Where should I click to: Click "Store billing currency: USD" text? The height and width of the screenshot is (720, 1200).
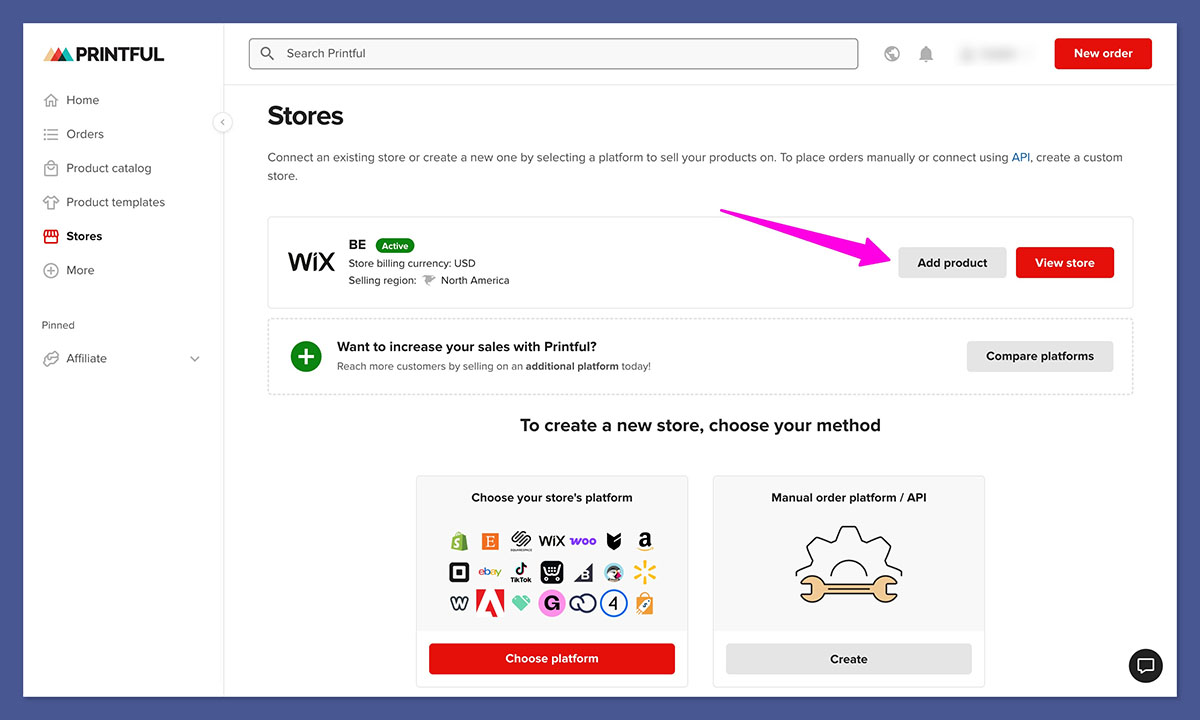point(412,263)
